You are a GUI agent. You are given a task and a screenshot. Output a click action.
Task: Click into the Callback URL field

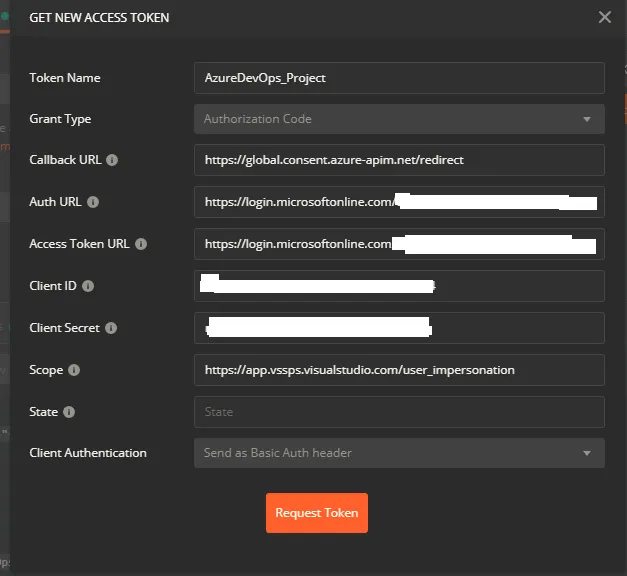398,160
